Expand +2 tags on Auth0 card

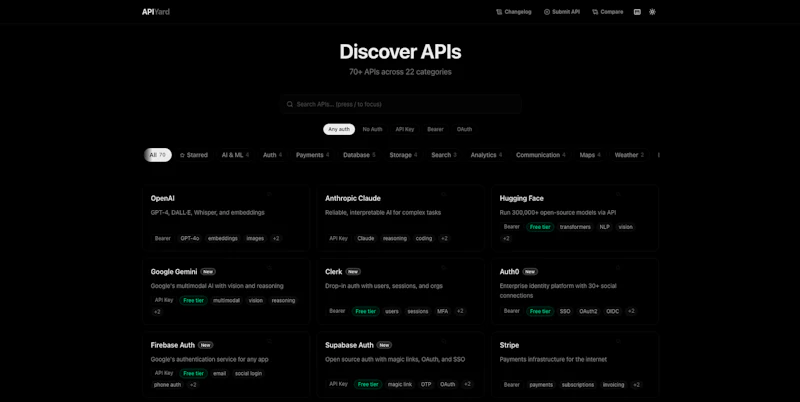631,311
